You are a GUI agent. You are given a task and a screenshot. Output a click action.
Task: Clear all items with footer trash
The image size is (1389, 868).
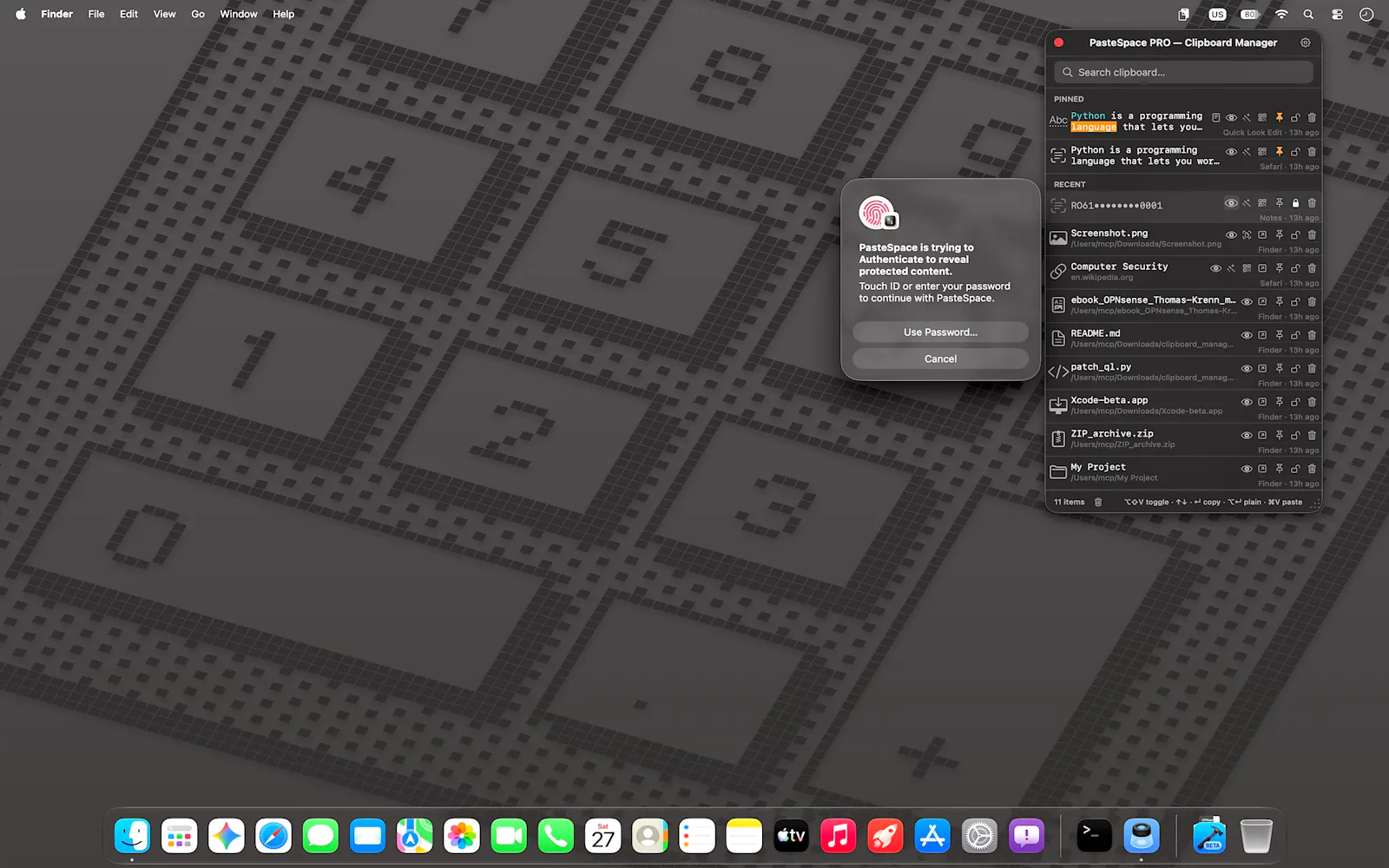[x=1098, y=502]
